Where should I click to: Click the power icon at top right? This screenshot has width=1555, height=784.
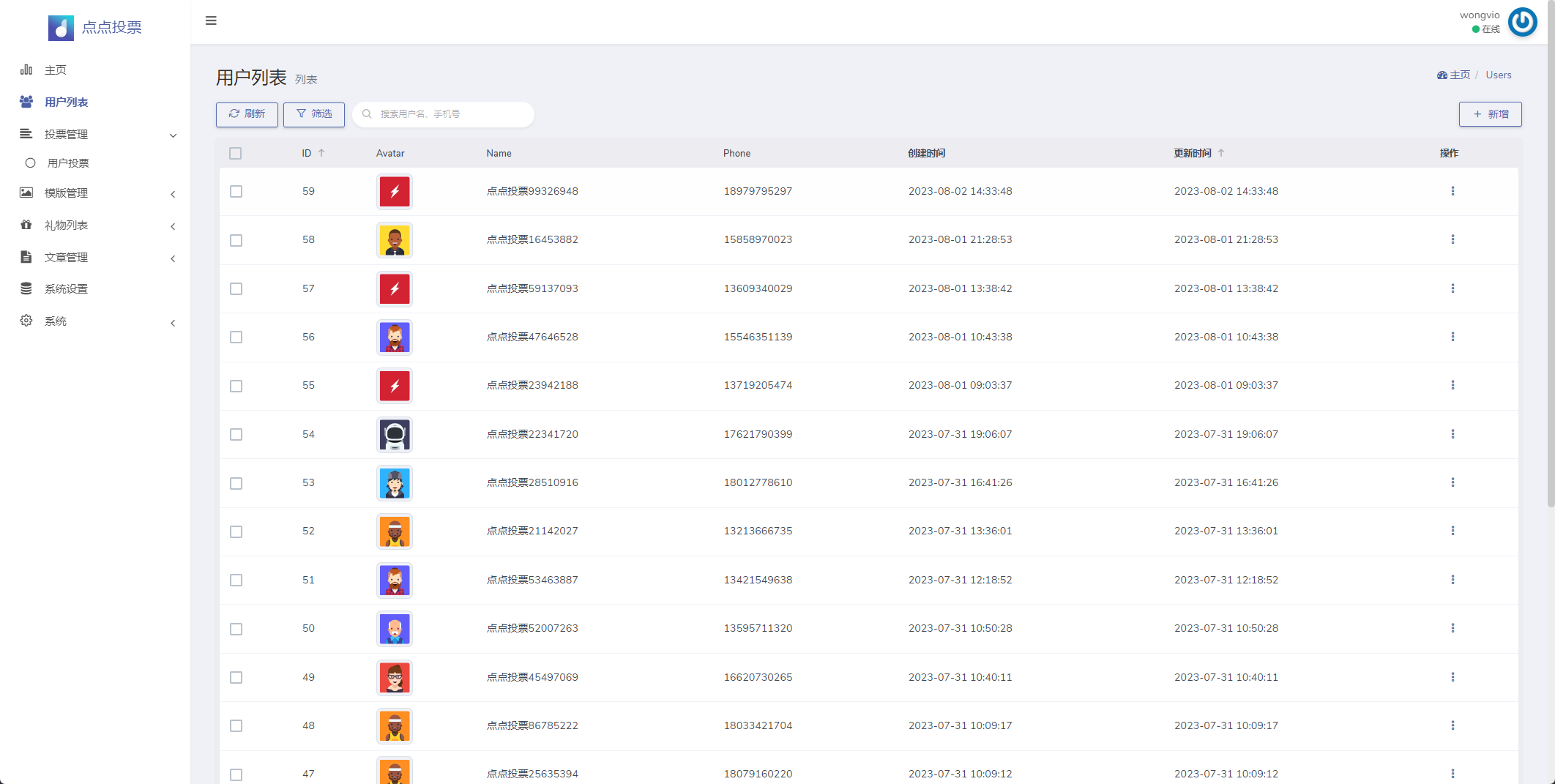[1522, 22]
